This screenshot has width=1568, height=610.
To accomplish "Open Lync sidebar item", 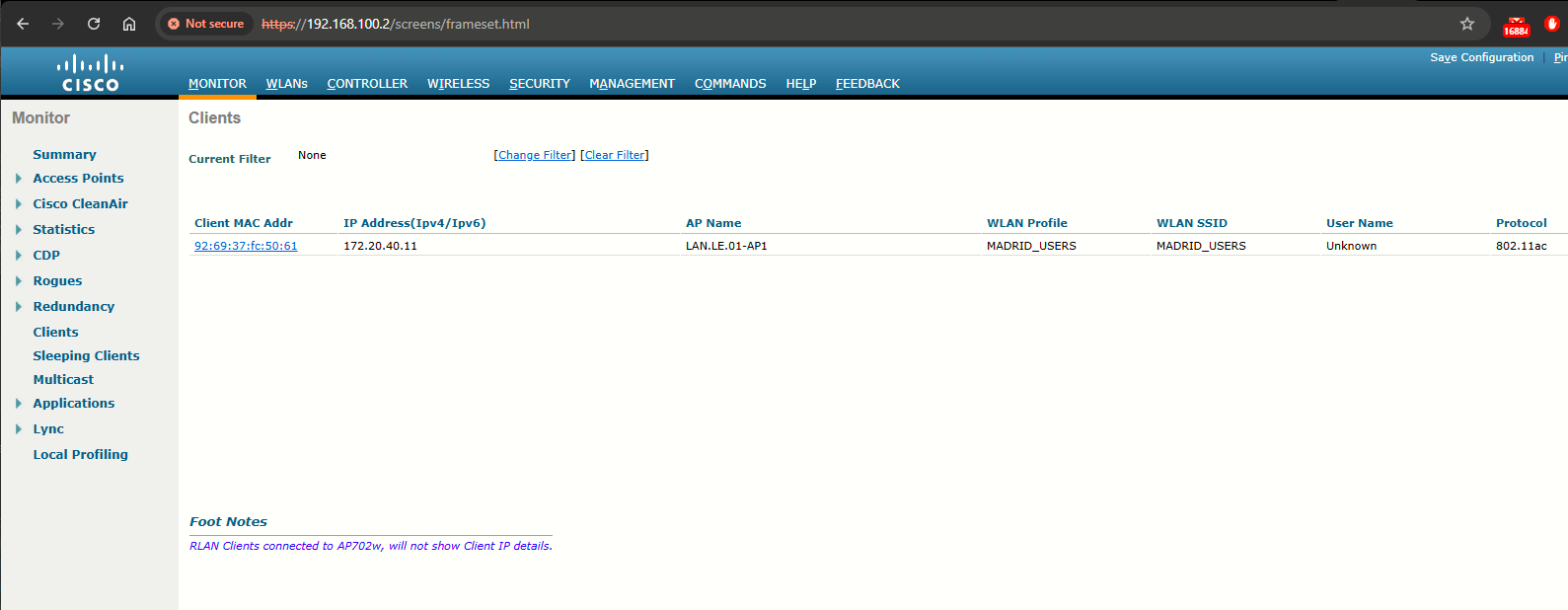I will (x=48, y=429).
